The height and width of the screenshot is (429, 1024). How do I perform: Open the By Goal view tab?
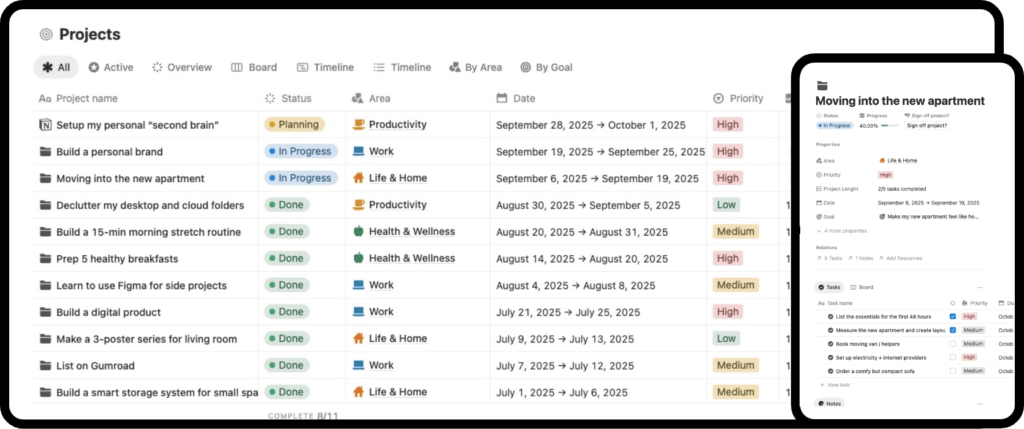point(546,67)
